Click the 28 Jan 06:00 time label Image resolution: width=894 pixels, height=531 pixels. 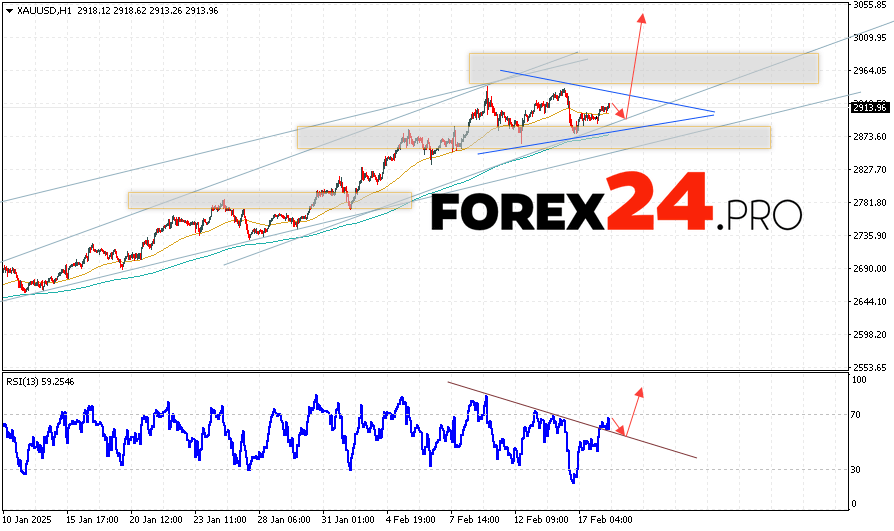[284, 520]
